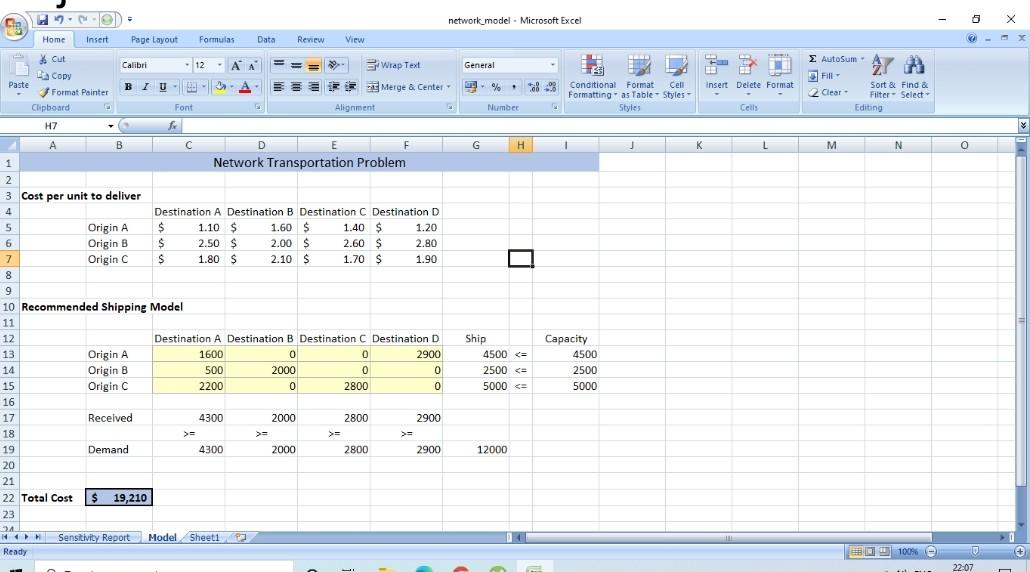Click AutoSum button
The image size is (1030, 572).
pos(832,59)
